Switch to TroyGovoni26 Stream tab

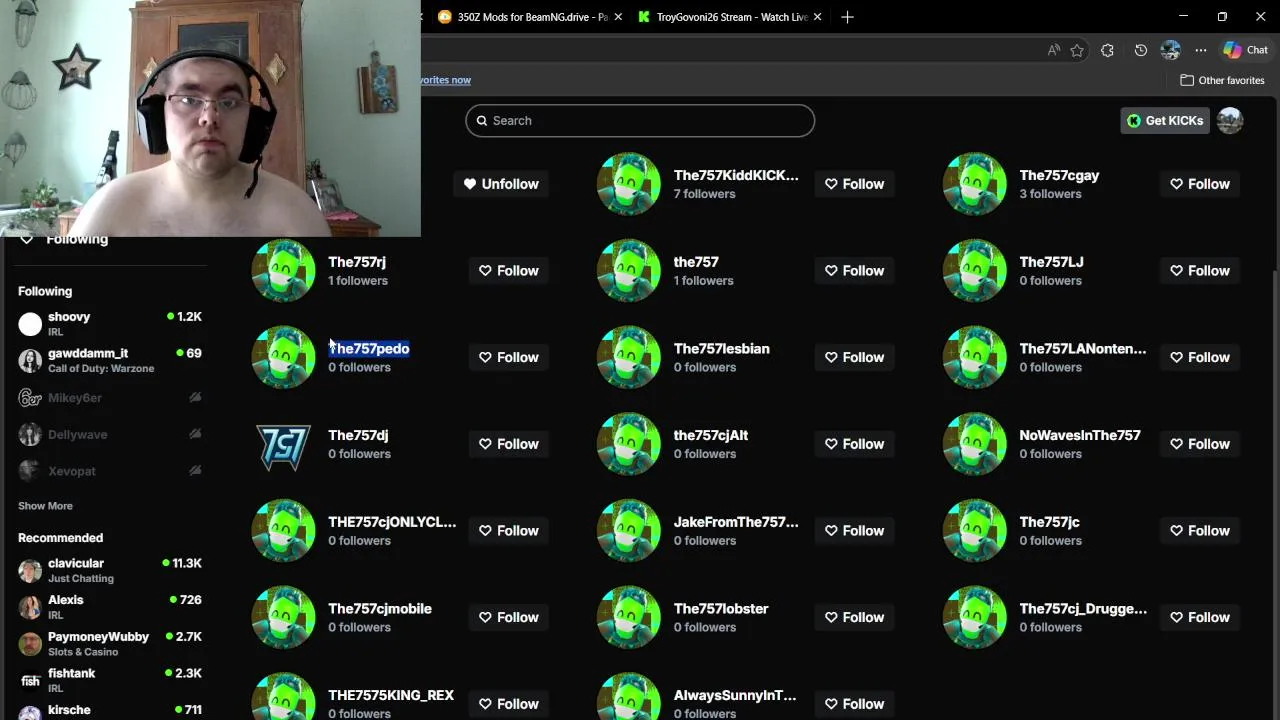[x=729, y=17]
